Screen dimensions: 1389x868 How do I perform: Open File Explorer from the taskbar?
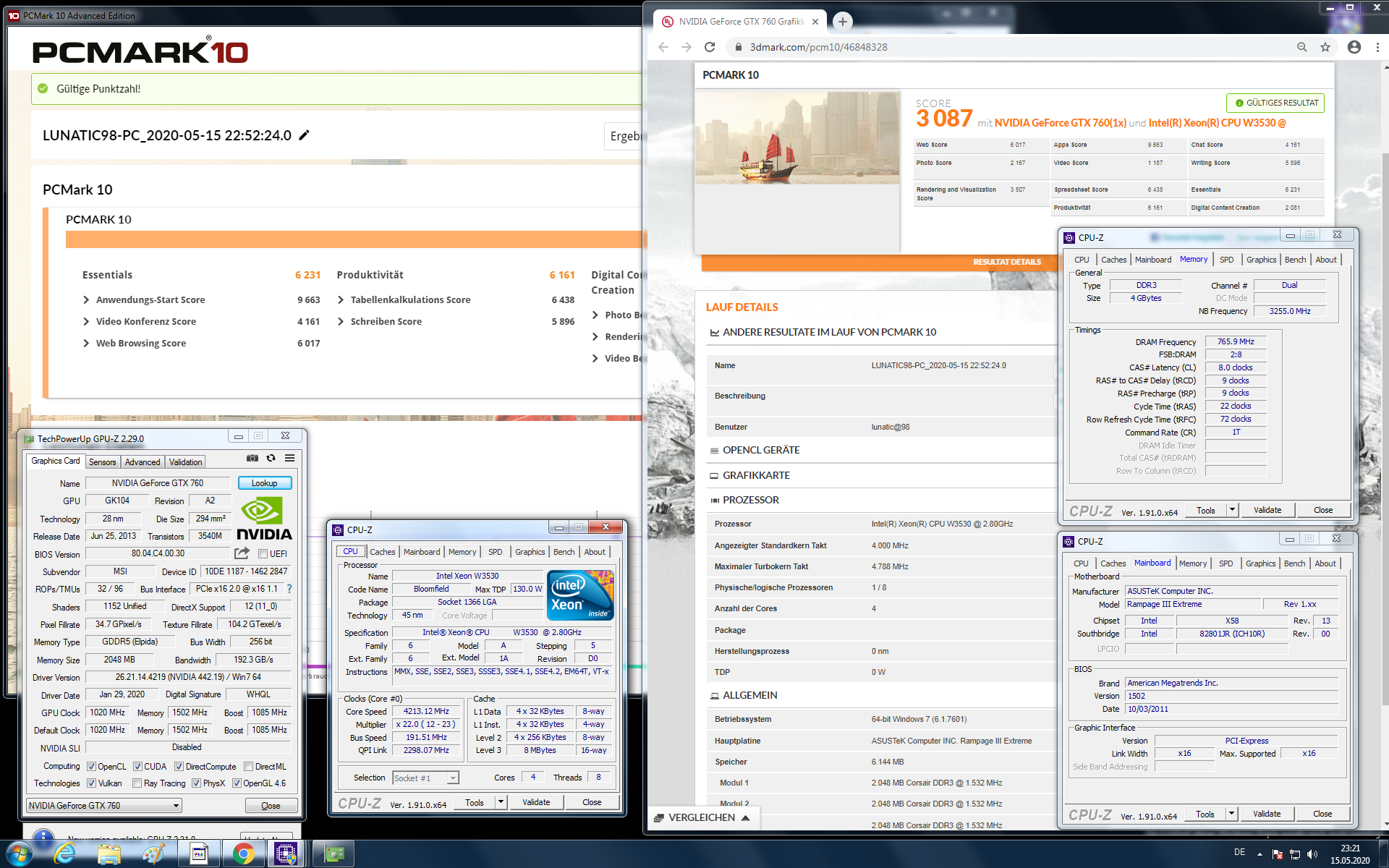point(109,854)
